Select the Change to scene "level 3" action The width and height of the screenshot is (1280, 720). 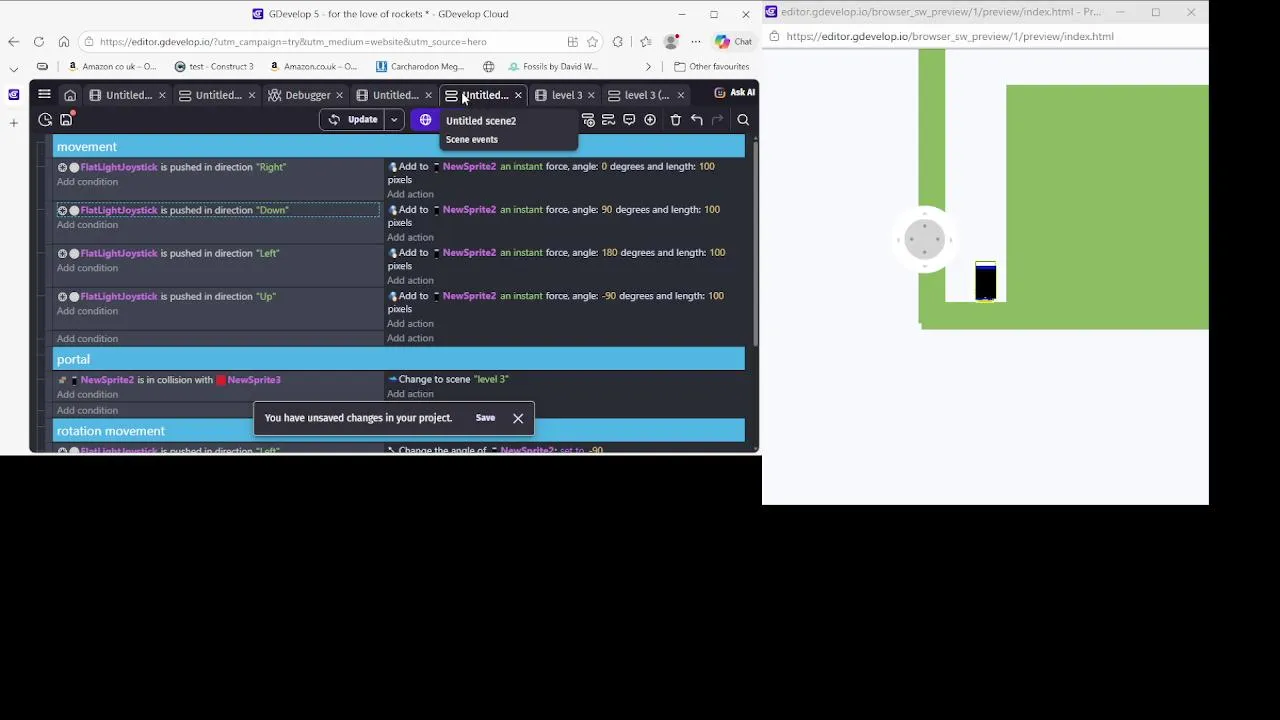448,380
